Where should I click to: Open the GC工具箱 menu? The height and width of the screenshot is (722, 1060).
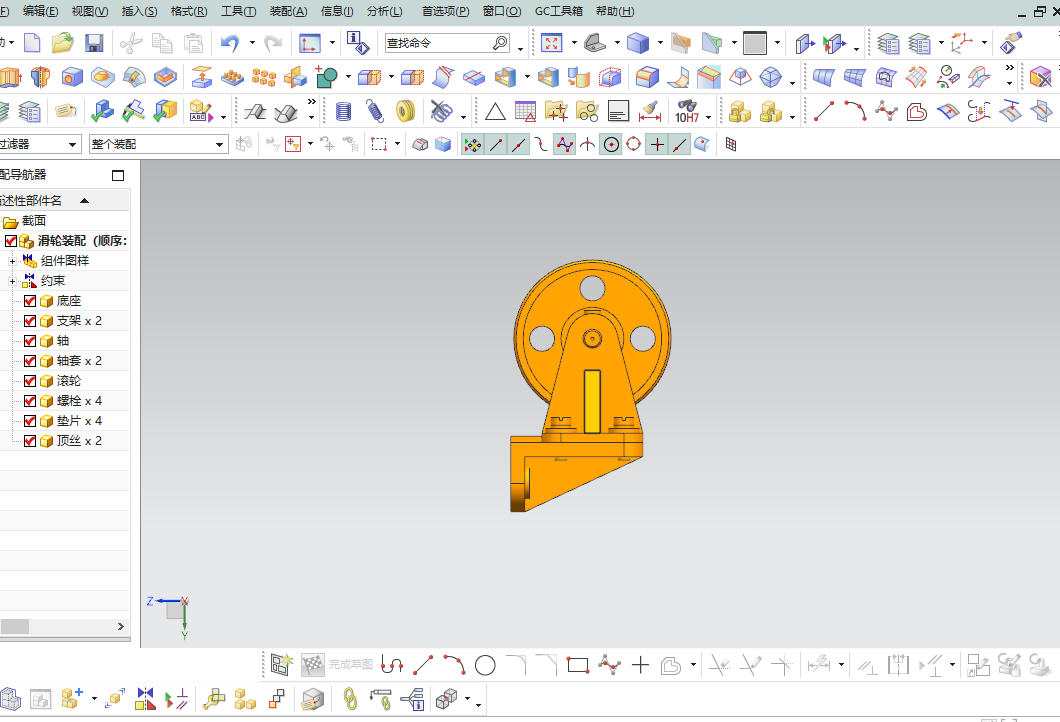[558, 11]
